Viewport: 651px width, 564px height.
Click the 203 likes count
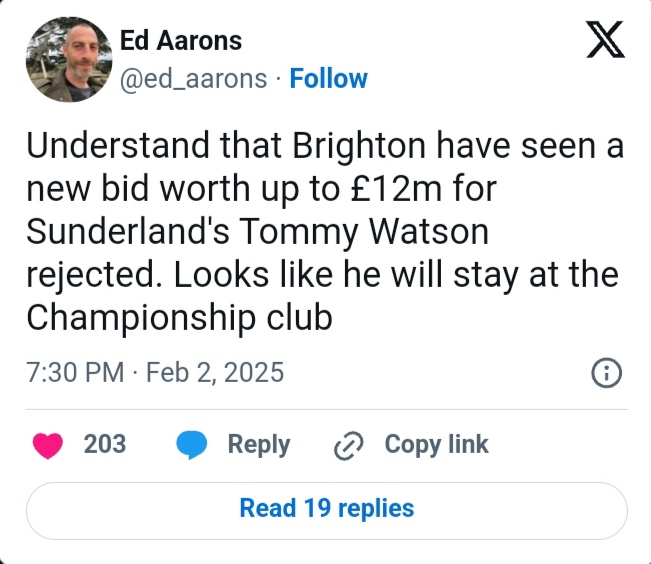point(105,444)
